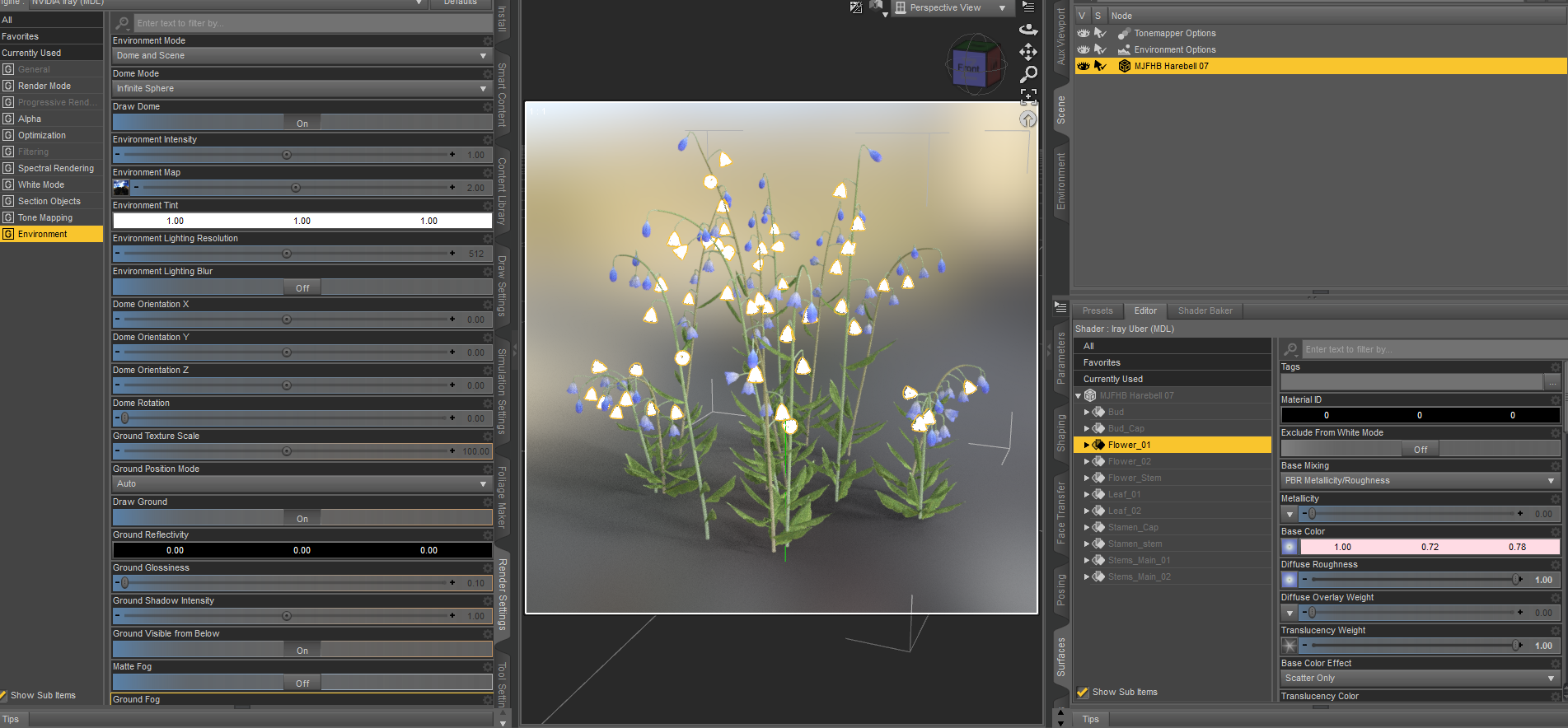The image size is (1568, 728).
Task: Click the Environment Mode gear icon
Action: (488, 40)
